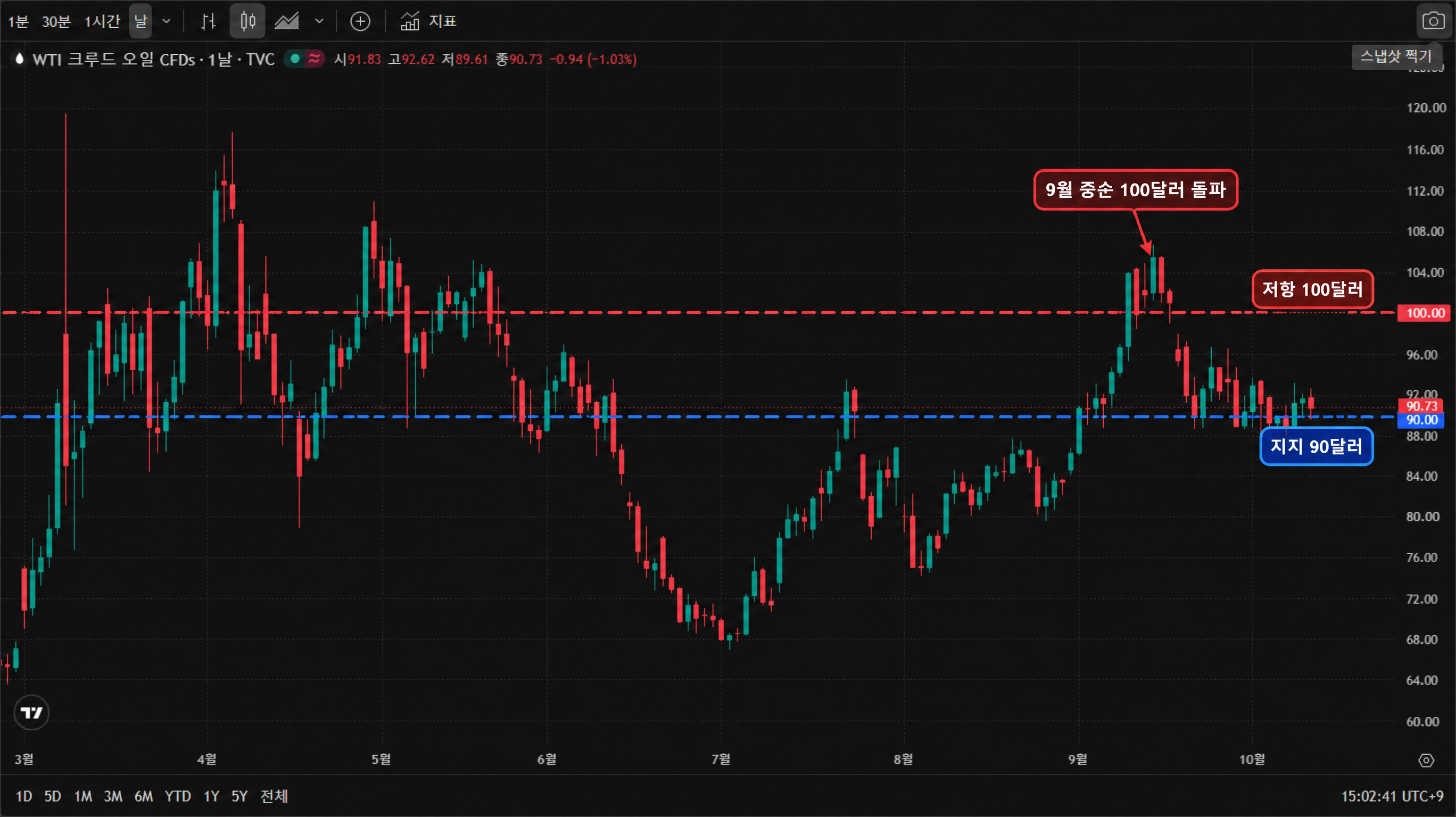The width and height of the screenshot is (1456, 817).
Task: Set range to 6M
Action: [x=144, y=796]
